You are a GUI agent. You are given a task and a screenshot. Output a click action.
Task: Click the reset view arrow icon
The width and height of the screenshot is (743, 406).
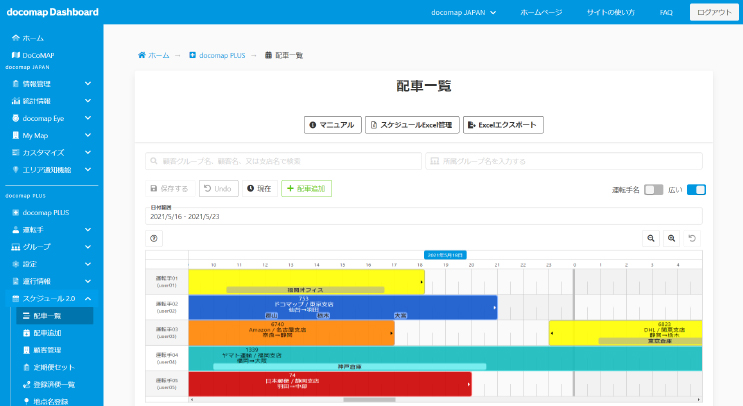[x=692, y=238]
